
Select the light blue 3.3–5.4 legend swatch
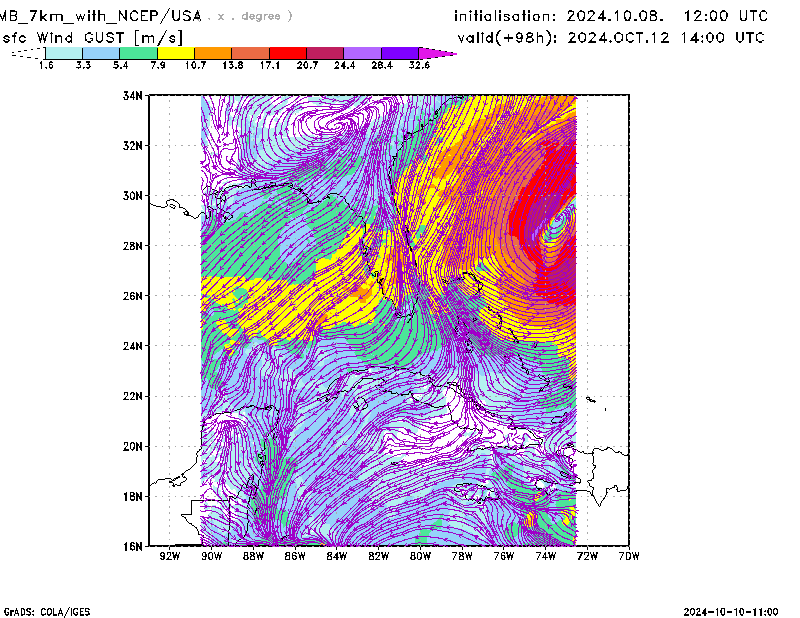(101, 53)
